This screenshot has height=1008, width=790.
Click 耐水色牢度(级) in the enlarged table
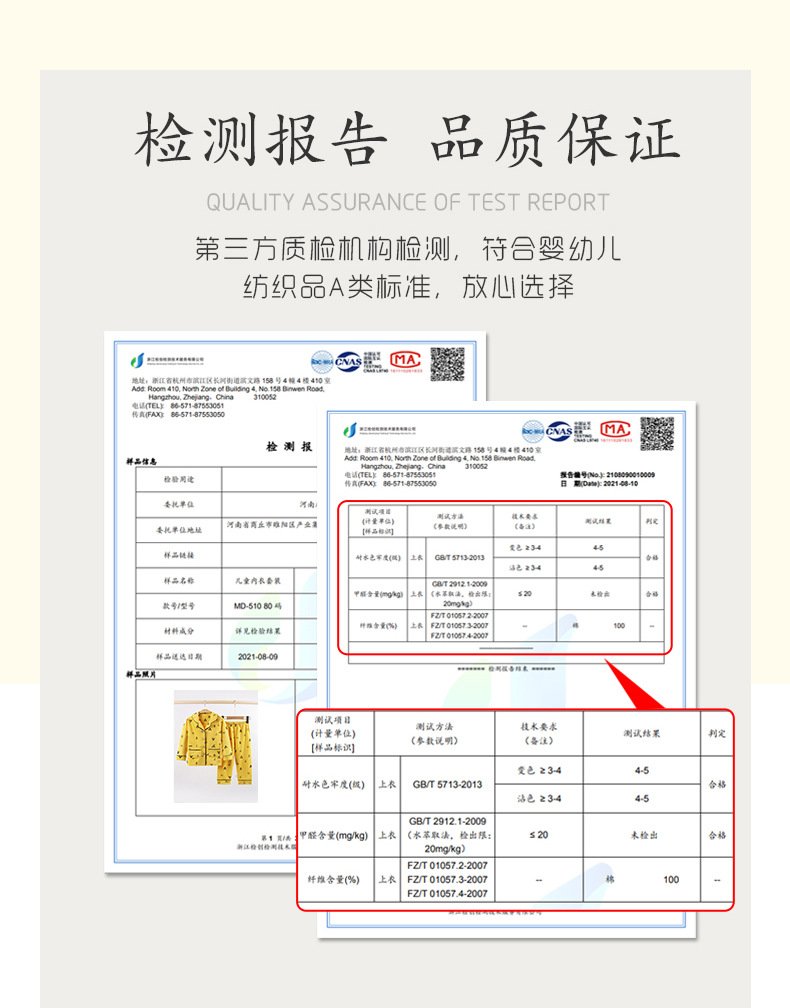(x=334, y=784)
